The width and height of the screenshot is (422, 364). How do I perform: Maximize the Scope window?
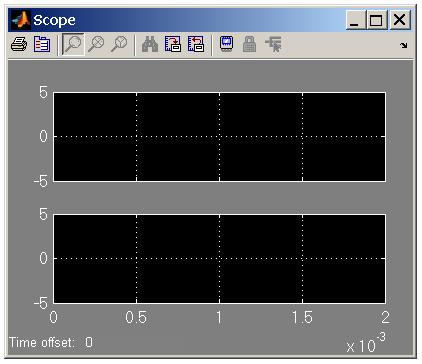[x=376, y=20]
